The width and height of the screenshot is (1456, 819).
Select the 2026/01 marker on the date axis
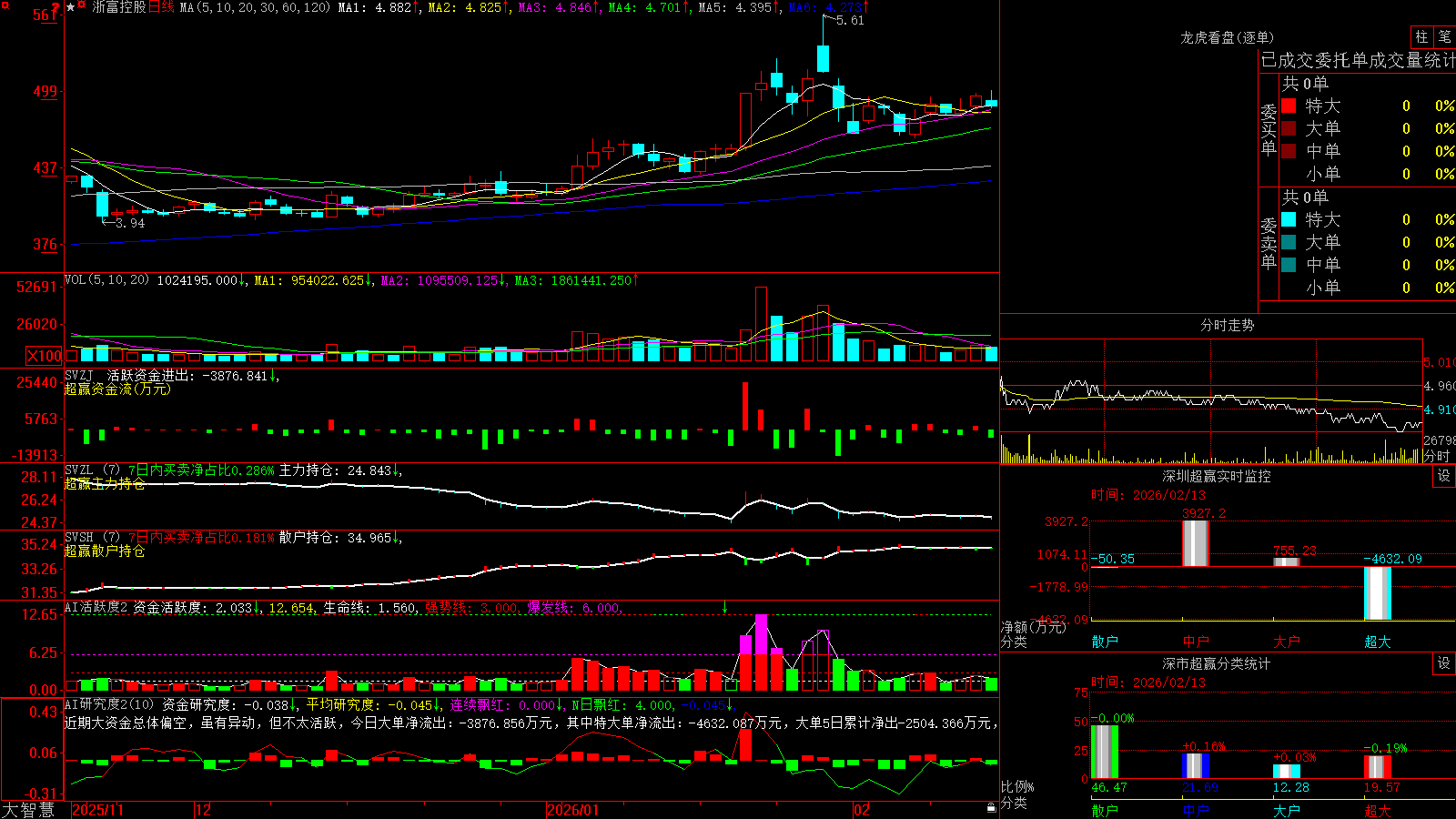coord(573,810)
